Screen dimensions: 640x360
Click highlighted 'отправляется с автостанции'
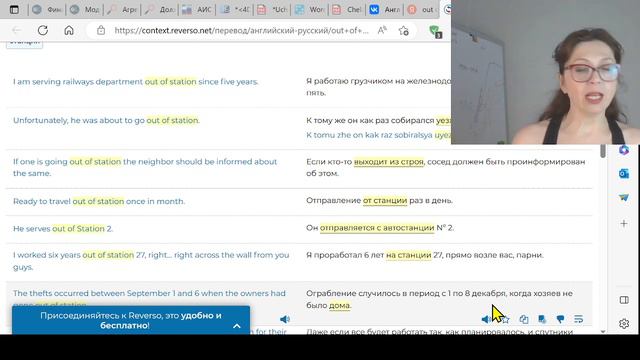click(x=377, y=228)
